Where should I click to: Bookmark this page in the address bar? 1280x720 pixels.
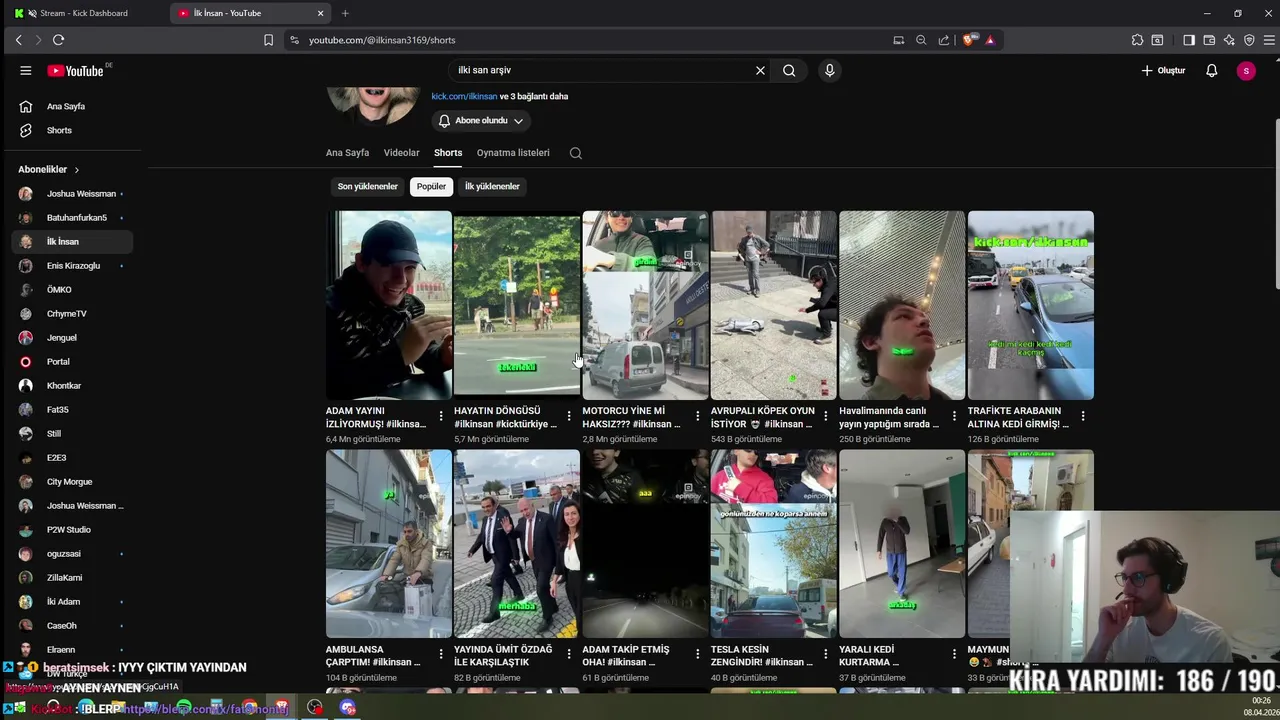[x=268, y=40]
